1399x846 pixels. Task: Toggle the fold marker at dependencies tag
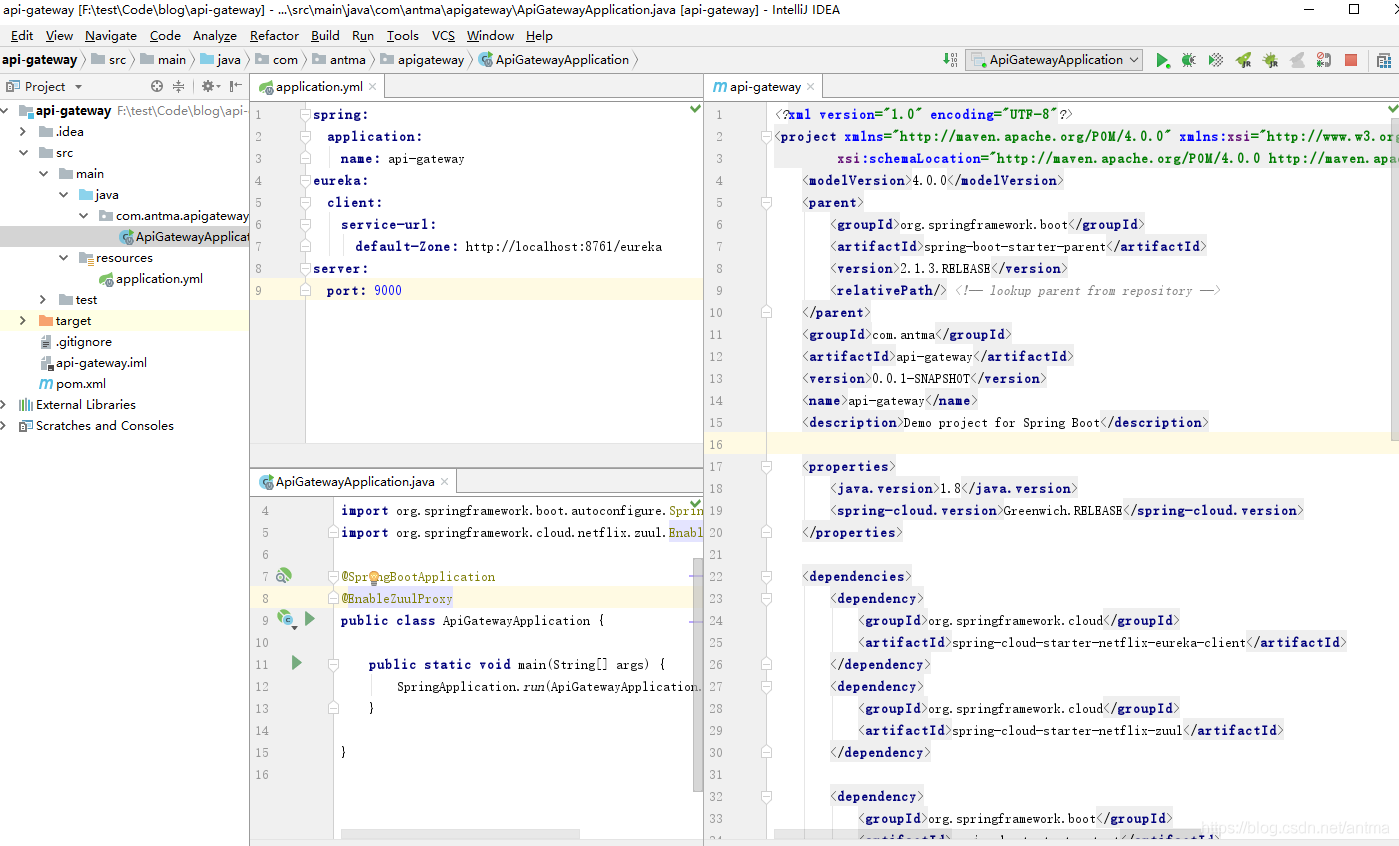coord(766,577)
